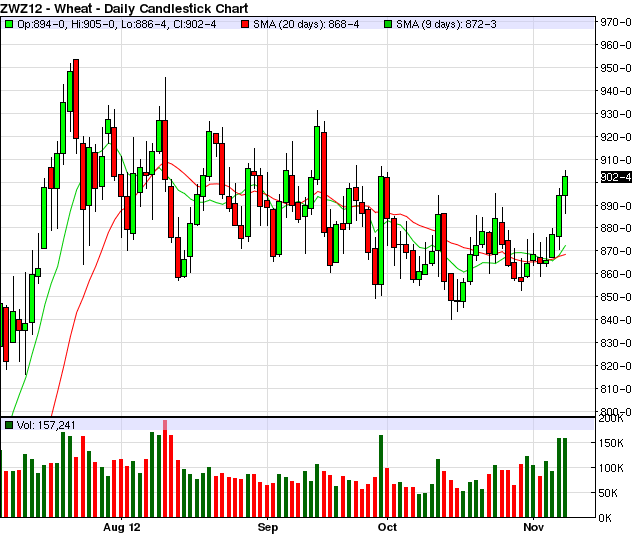Image resolution: width=640 pixels, height=536 pixels.
Task: Click the red SMA 20 days swatch
Action: point(245,24)
